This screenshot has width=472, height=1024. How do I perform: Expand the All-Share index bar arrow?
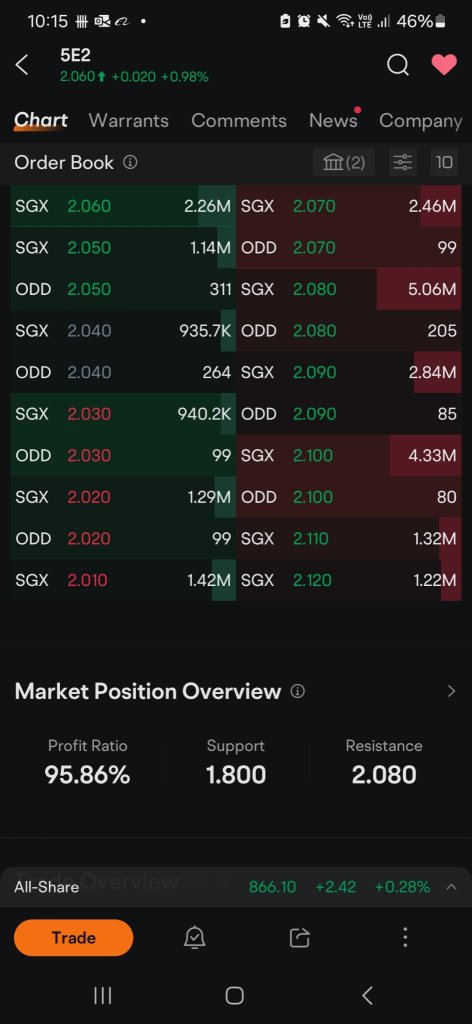(x=451, y=886)
